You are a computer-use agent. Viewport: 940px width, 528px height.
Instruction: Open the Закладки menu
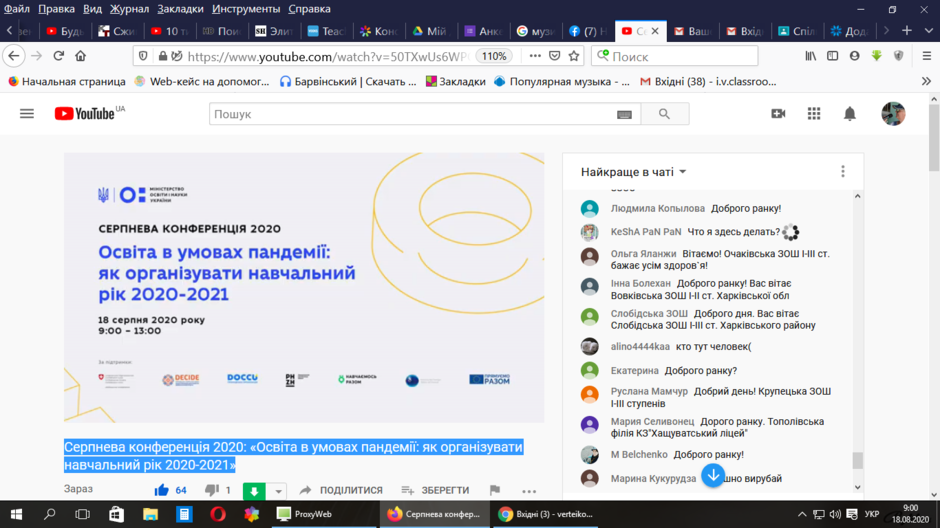tap(180, 9)
